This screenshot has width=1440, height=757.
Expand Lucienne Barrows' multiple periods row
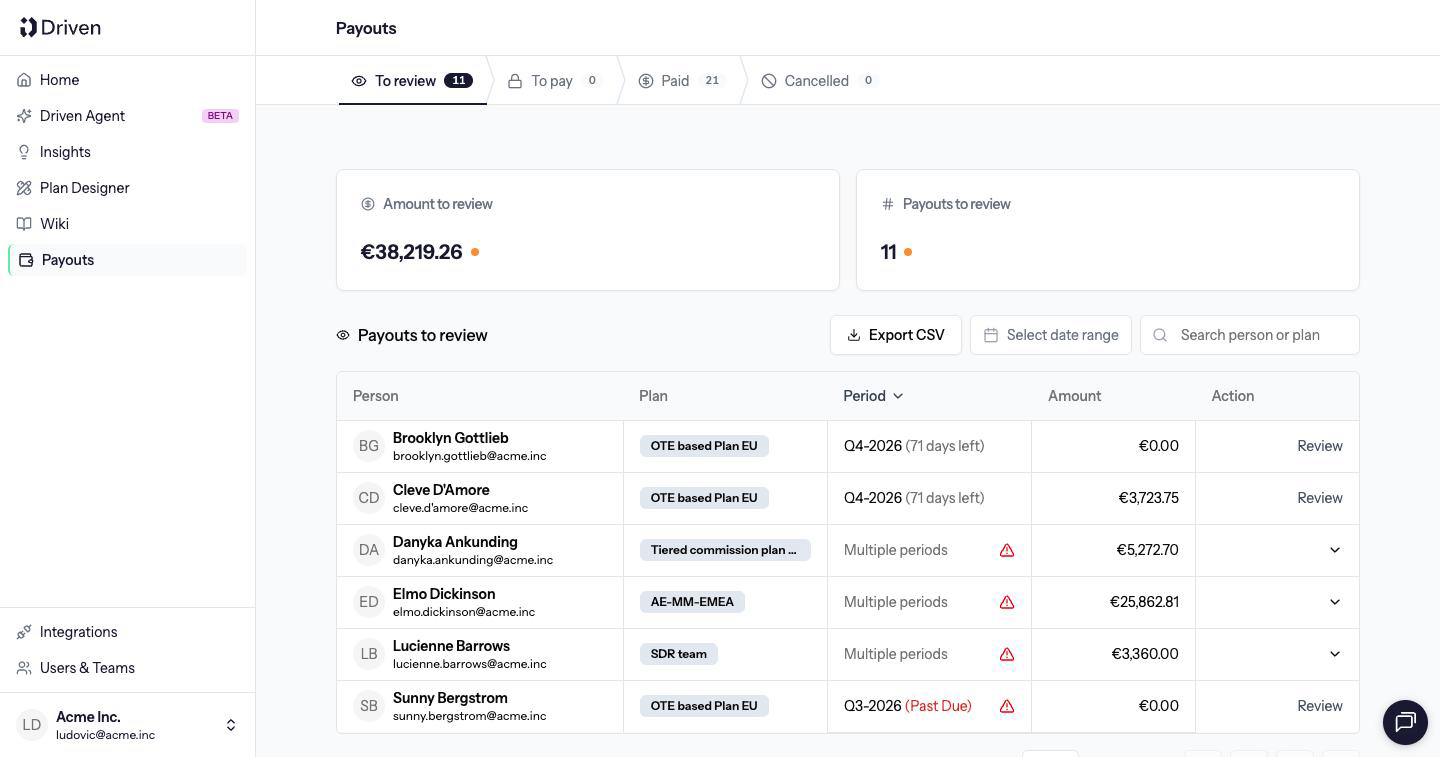pos(1334,654)
